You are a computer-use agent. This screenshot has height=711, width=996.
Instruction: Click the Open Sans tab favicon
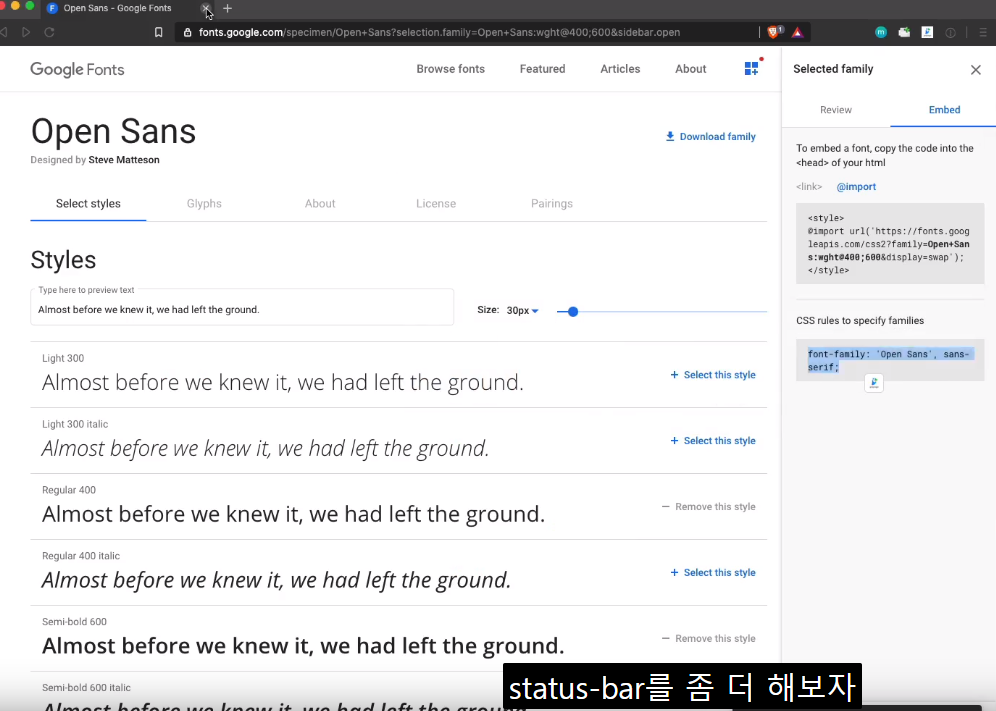pyautogui.click(x=53, y=8)
